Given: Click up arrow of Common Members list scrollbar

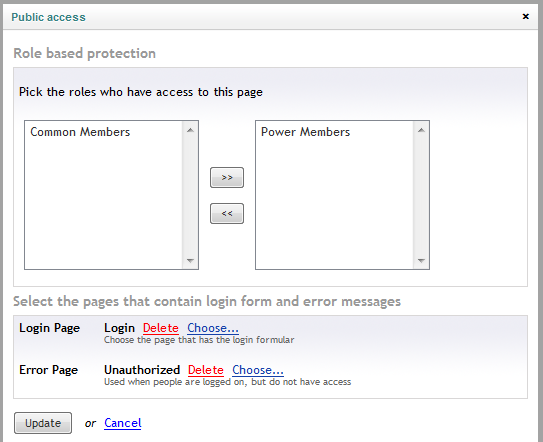Looking at the screenshot, I should 190,130.
